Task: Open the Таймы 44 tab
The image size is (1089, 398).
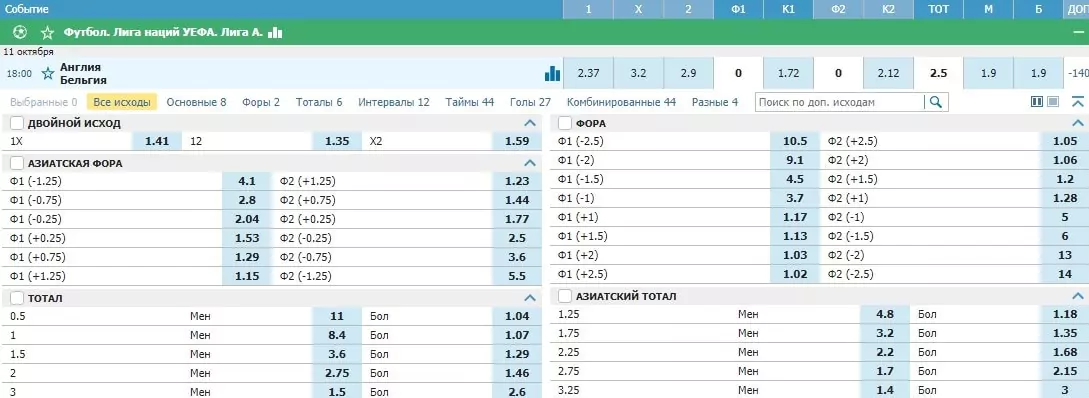Action: point(469,102)
